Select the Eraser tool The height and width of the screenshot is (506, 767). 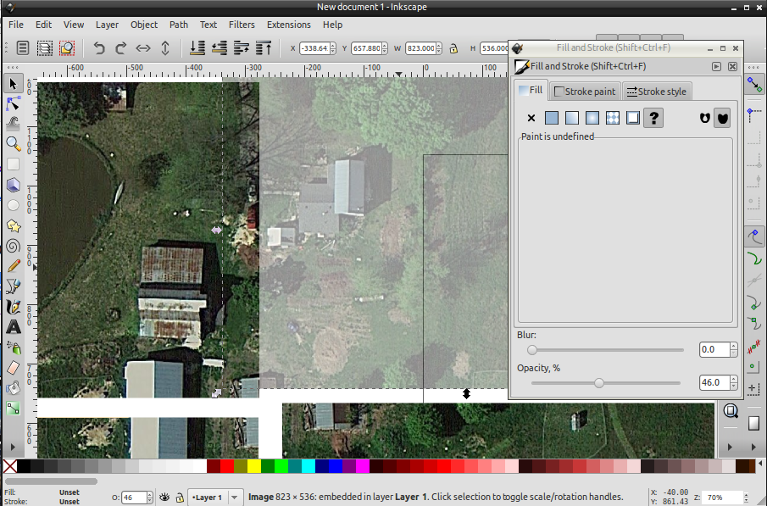click(13, 368)
